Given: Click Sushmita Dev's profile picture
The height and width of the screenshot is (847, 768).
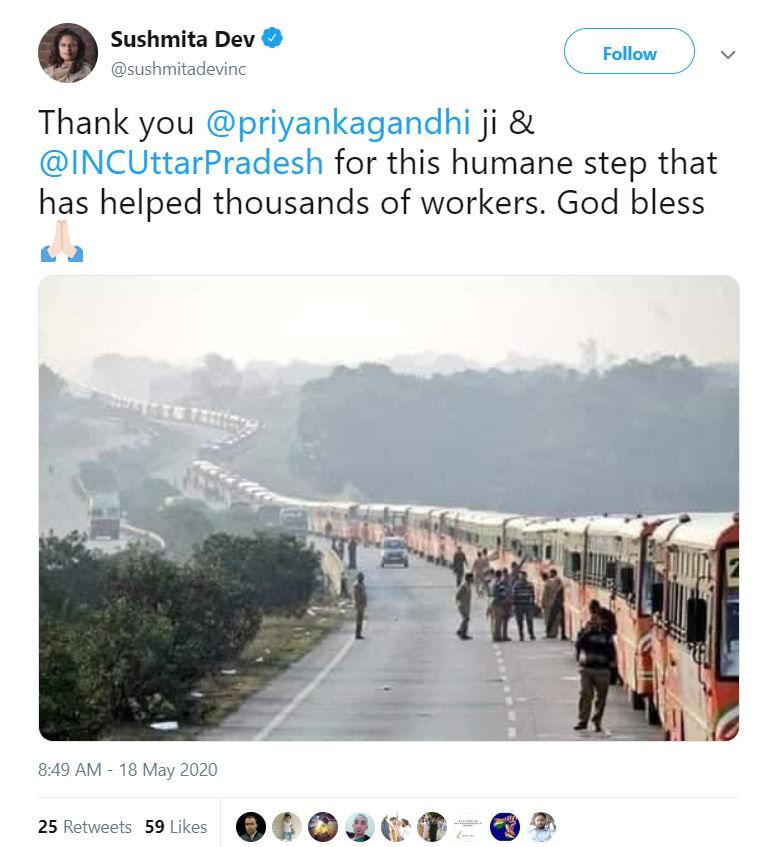Looking at the screenshot, I should (x=68, y=53).
